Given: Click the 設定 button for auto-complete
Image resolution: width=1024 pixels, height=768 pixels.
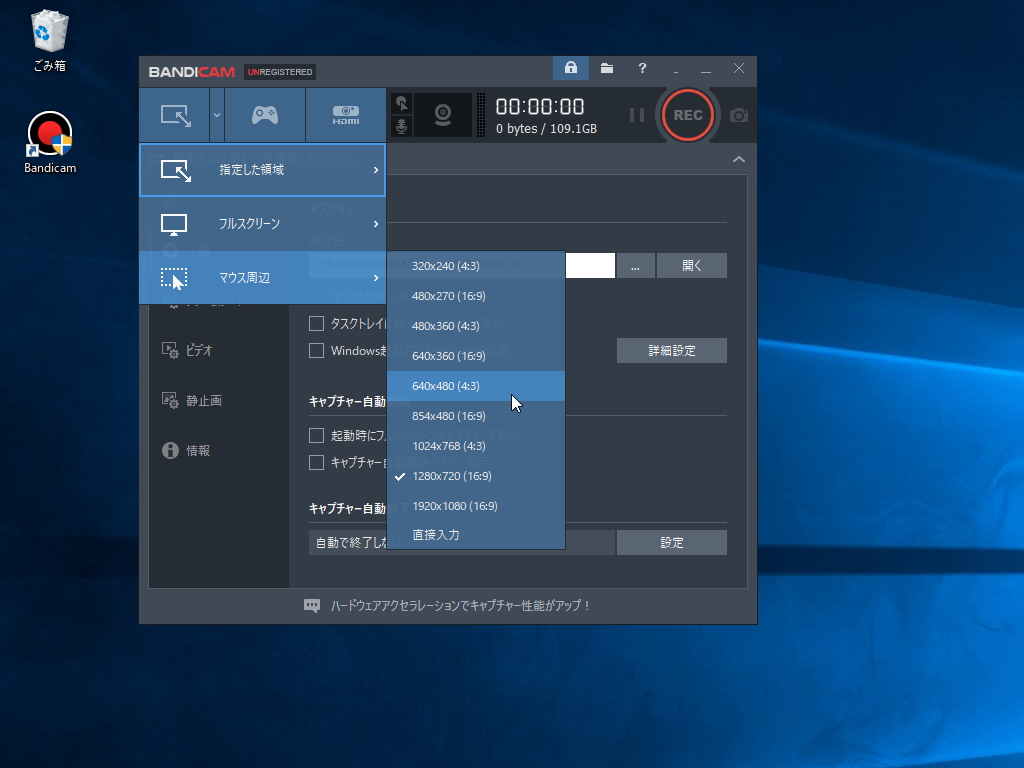Looking at the screenshot, I should pos(671,543).
